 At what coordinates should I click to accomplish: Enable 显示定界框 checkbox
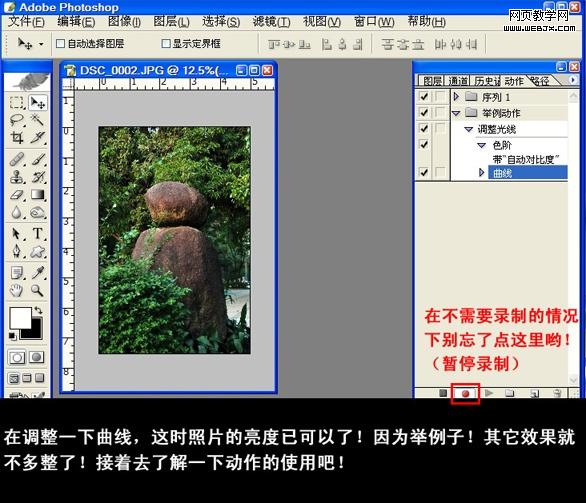166,44
